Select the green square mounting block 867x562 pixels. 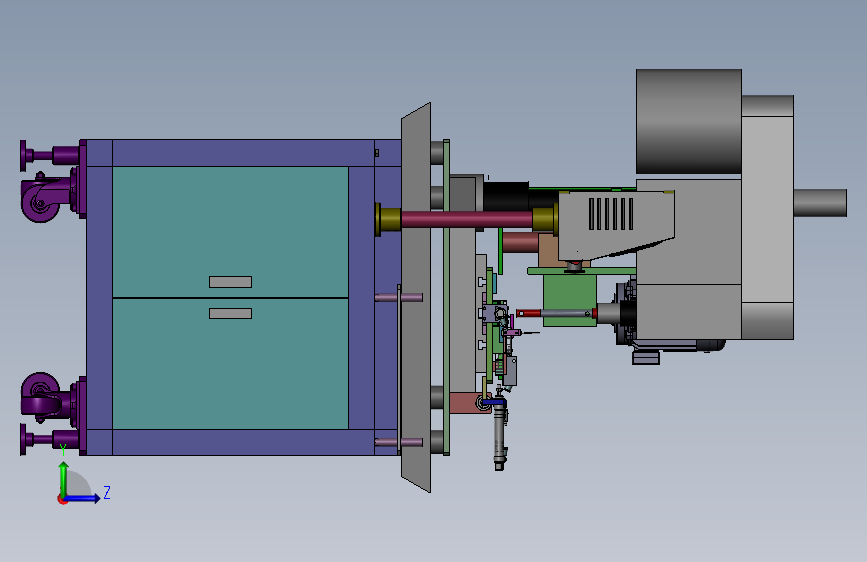[x=570, y=301]
